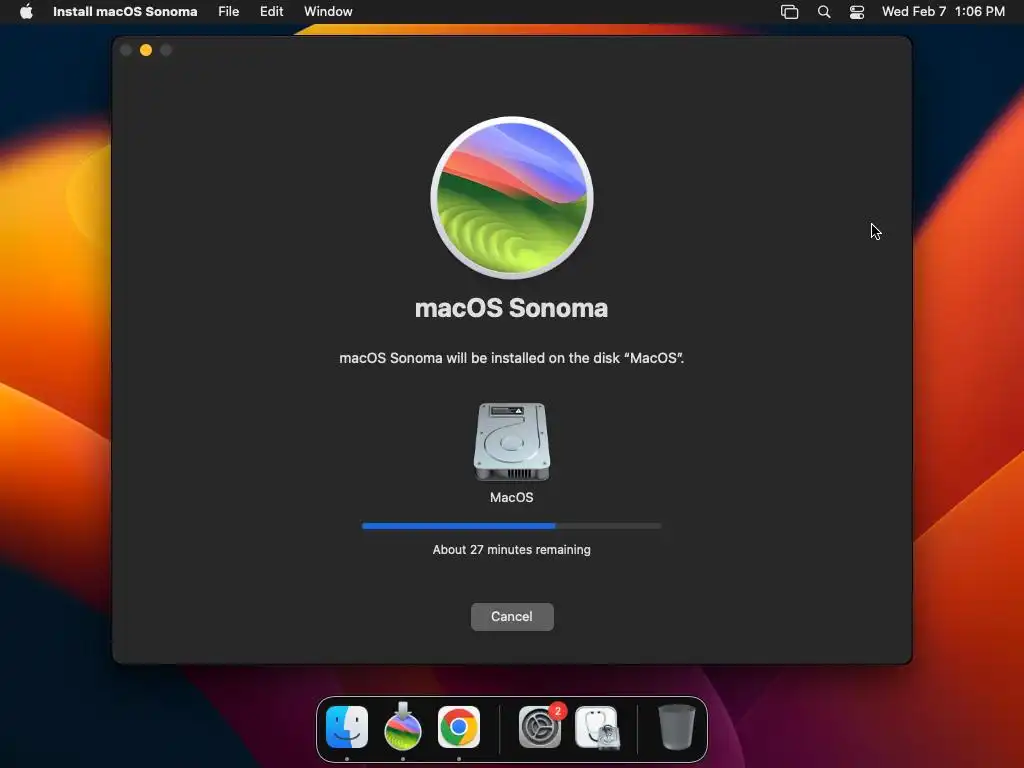Open Disk Utility from the Dock
The height and width of the screenshot is (768, 1024).
coord(597,727)
